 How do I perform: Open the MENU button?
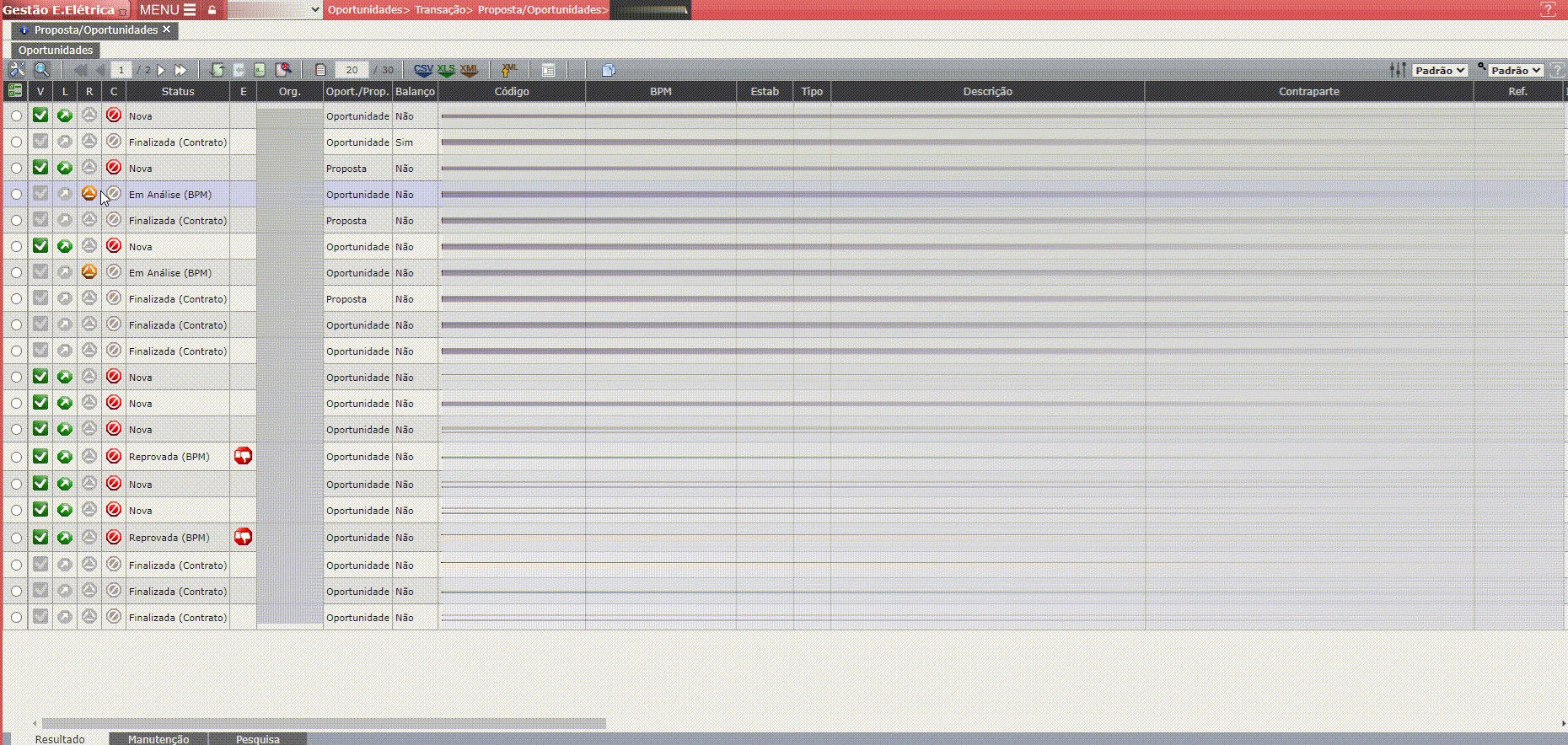pos(167,10)
